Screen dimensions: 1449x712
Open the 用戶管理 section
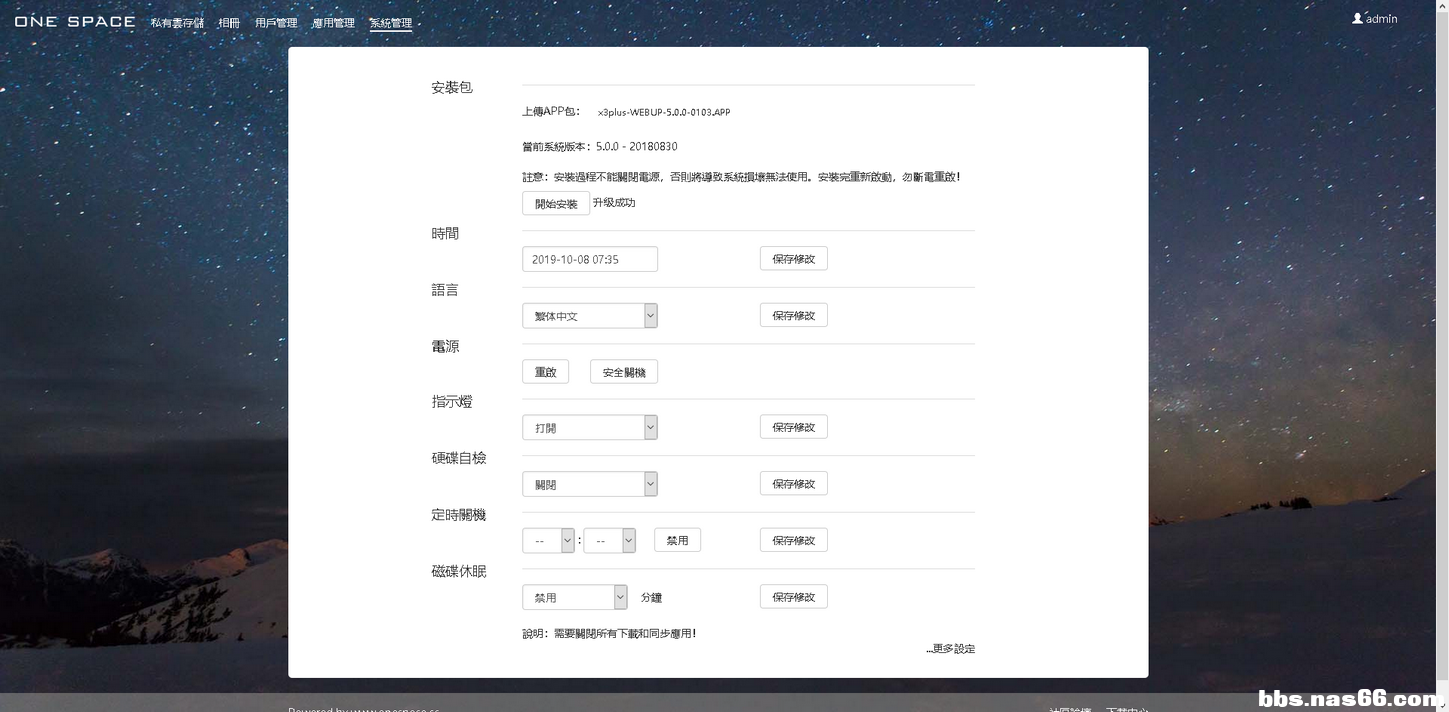[x=276, y=23]
